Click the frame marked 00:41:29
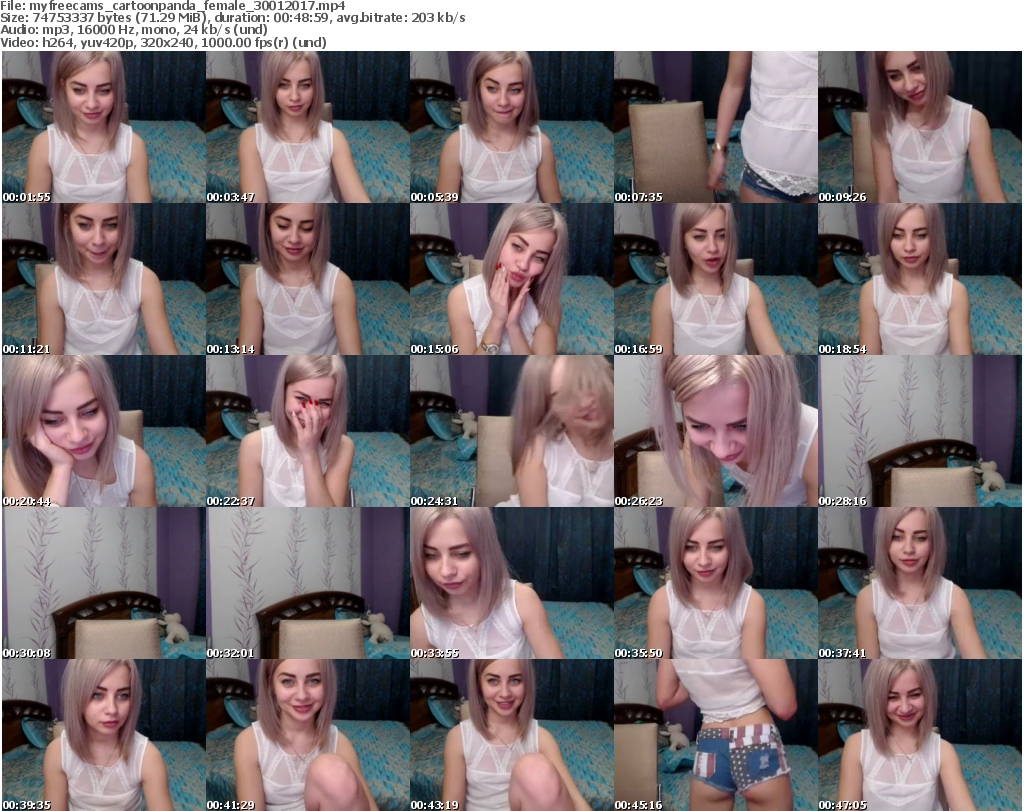The width and height of the screenshot is (1024, 811). pos(307,735)
